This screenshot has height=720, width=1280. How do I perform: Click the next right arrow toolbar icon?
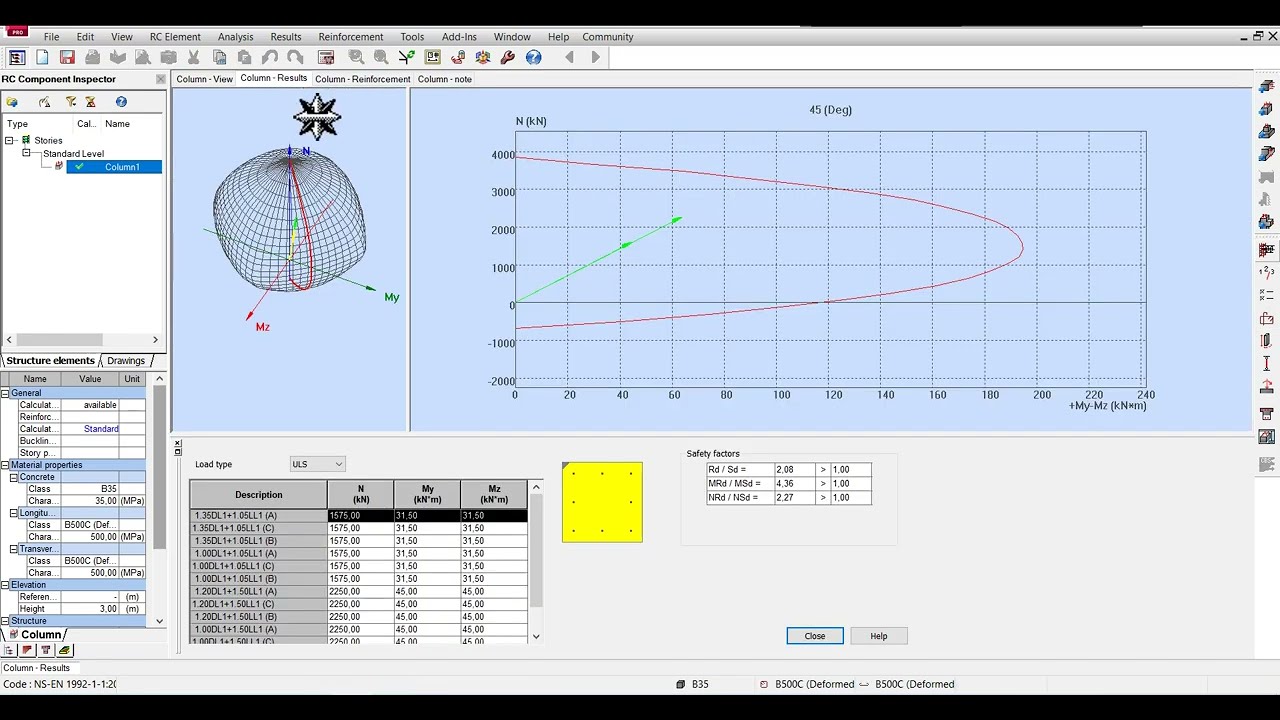[x=596, y=58]
